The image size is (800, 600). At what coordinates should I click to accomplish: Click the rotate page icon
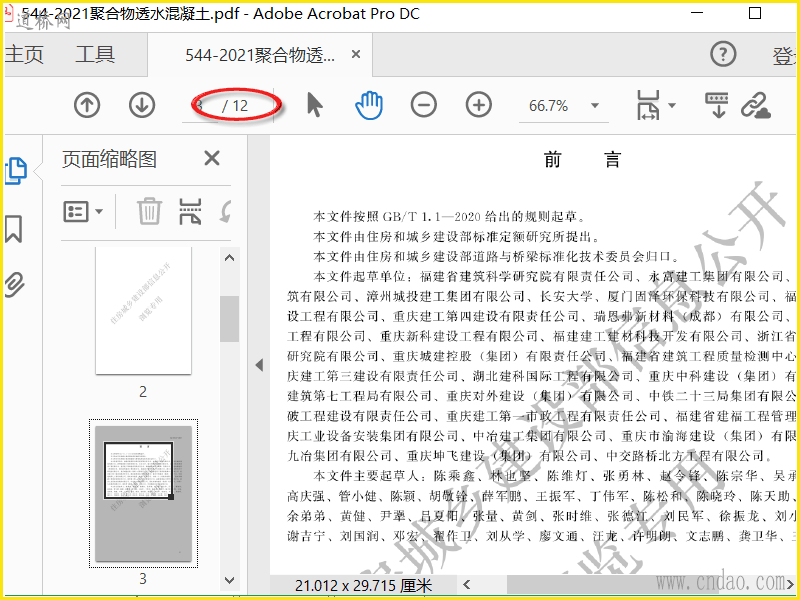pyautogui.click(x=225, y=211)
